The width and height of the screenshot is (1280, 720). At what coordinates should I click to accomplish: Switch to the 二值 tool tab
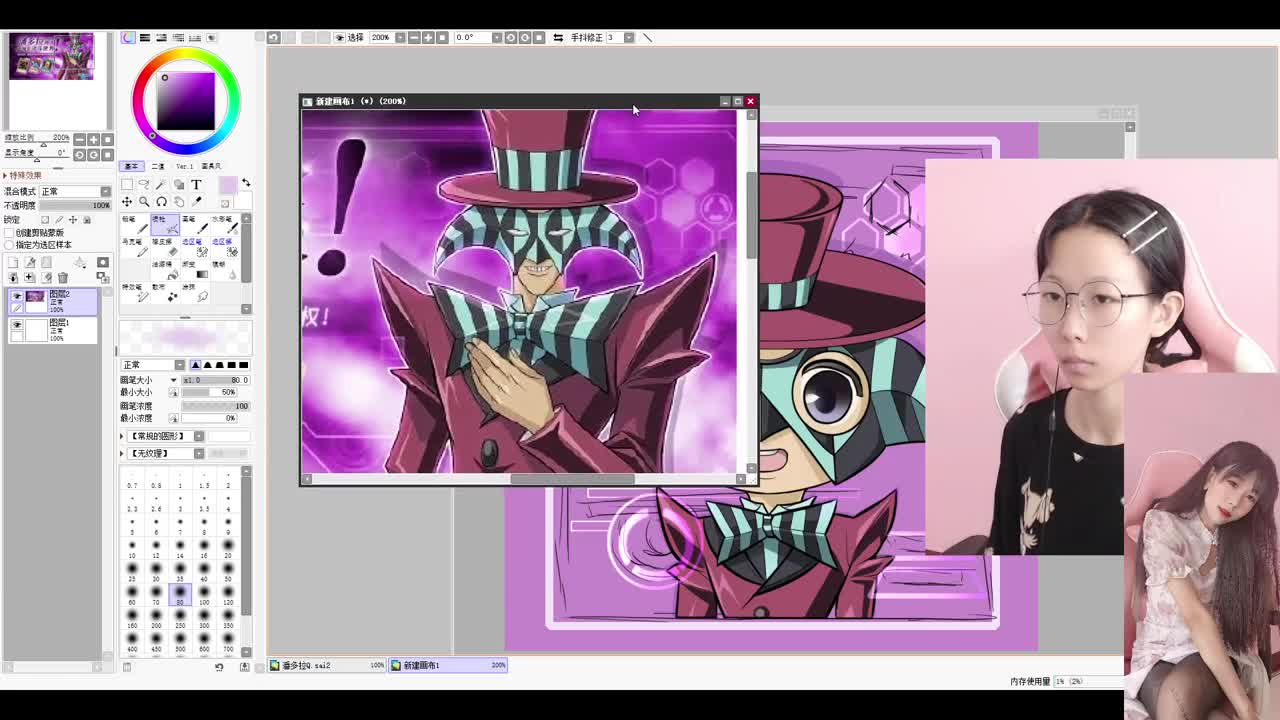click(157, 166)
